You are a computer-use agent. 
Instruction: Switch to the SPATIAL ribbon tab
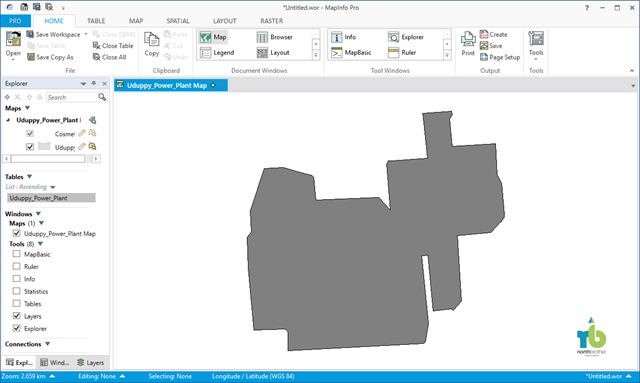pyautogui.click(x=178, y=21)
